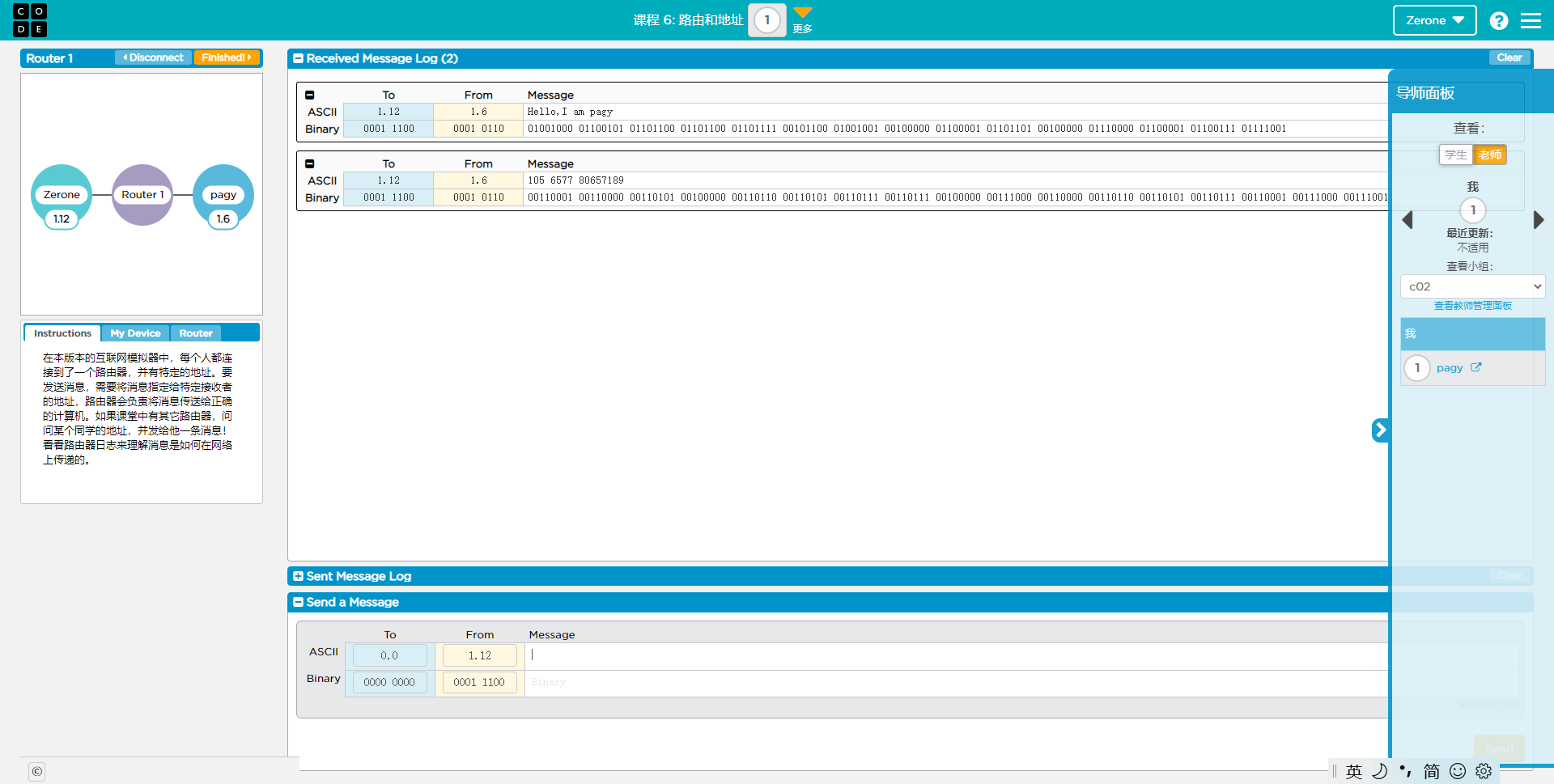The image size is (1554, 784).
Task: Open the IME settings gear
Action: pyautogui.click(x=1484, y=772)
